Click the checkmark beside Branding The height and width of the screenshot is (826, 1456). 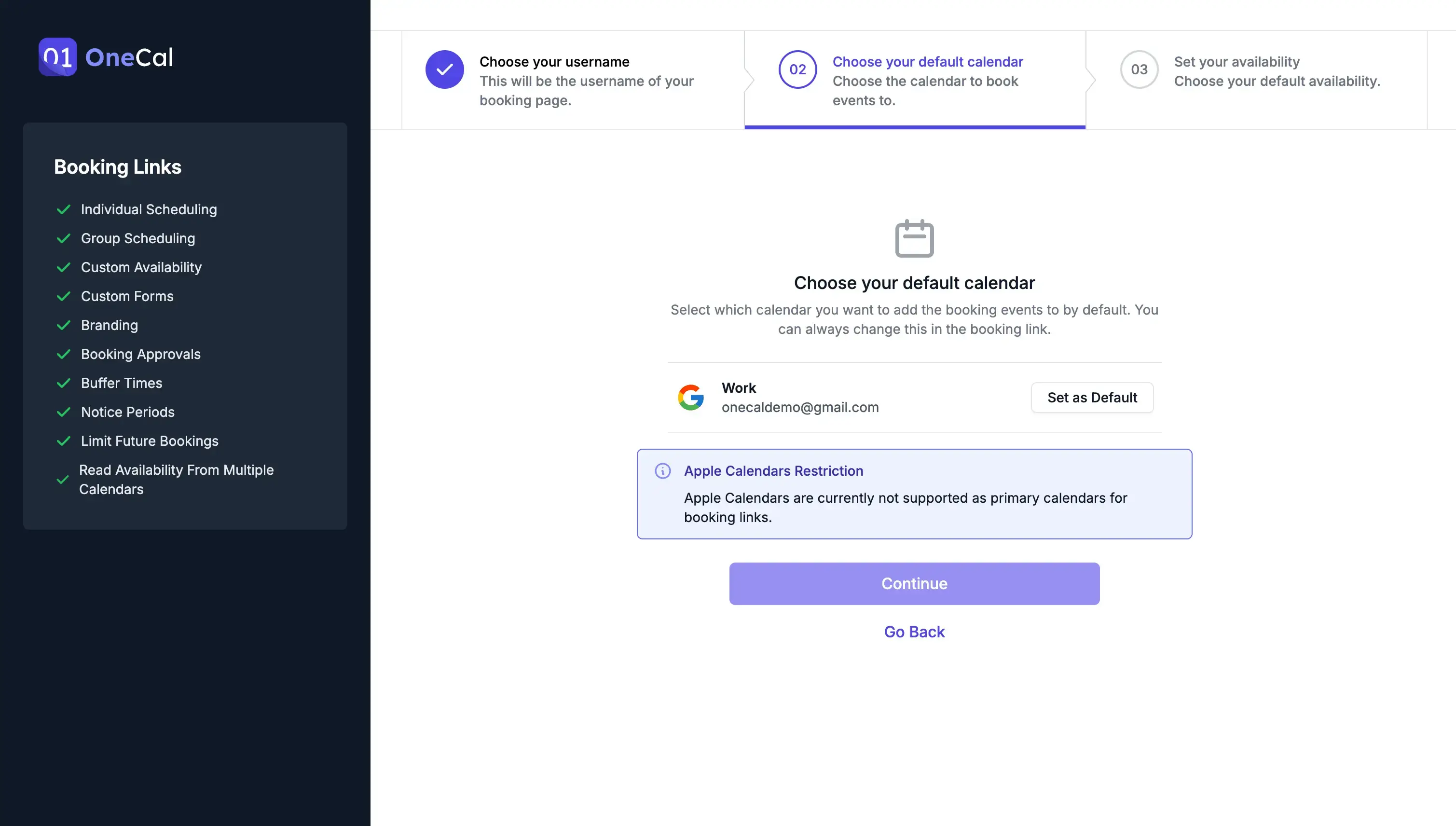coord(64,325)
